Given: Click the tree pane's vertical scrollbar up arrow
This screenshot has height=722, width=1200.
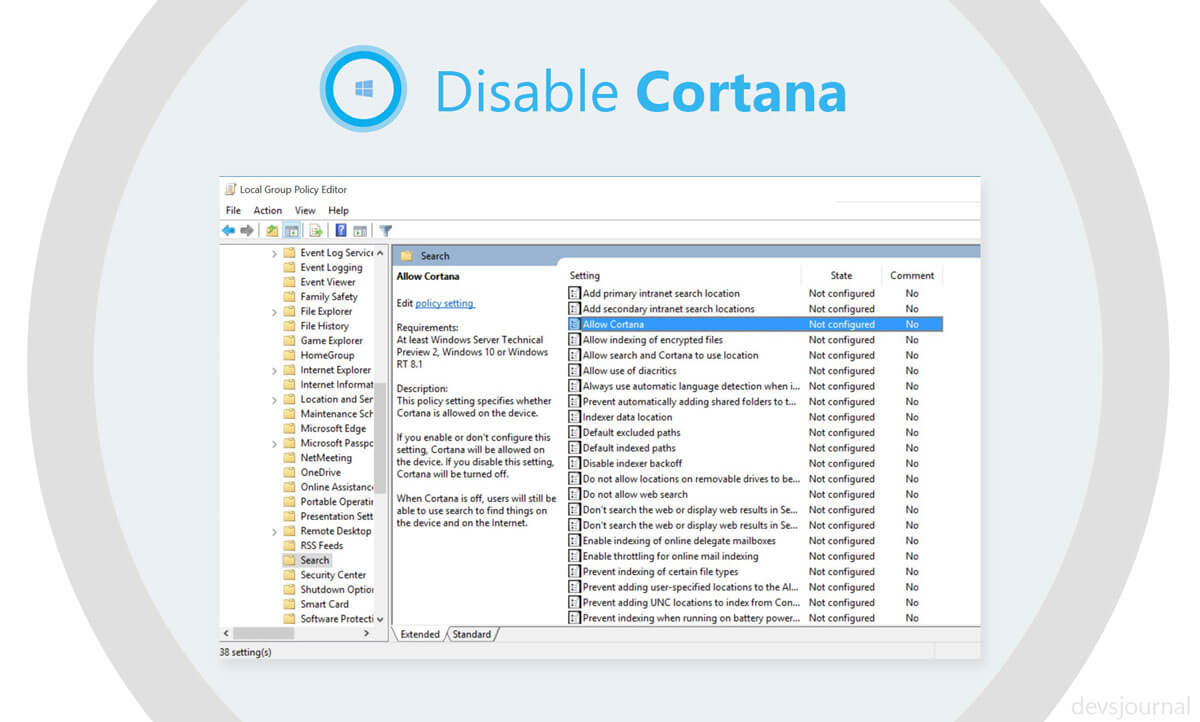Looking at the screenshot, I should (380, 253).
